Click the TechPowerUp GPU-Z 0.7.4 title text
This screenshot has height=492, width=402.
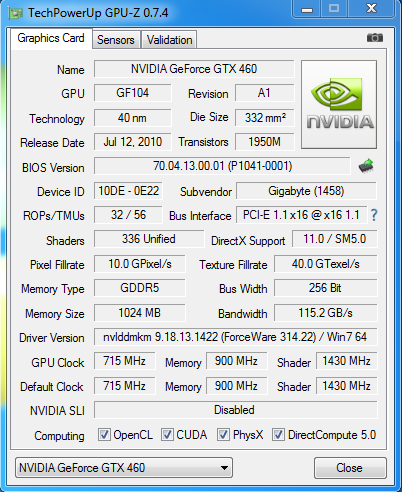(98, 13)
